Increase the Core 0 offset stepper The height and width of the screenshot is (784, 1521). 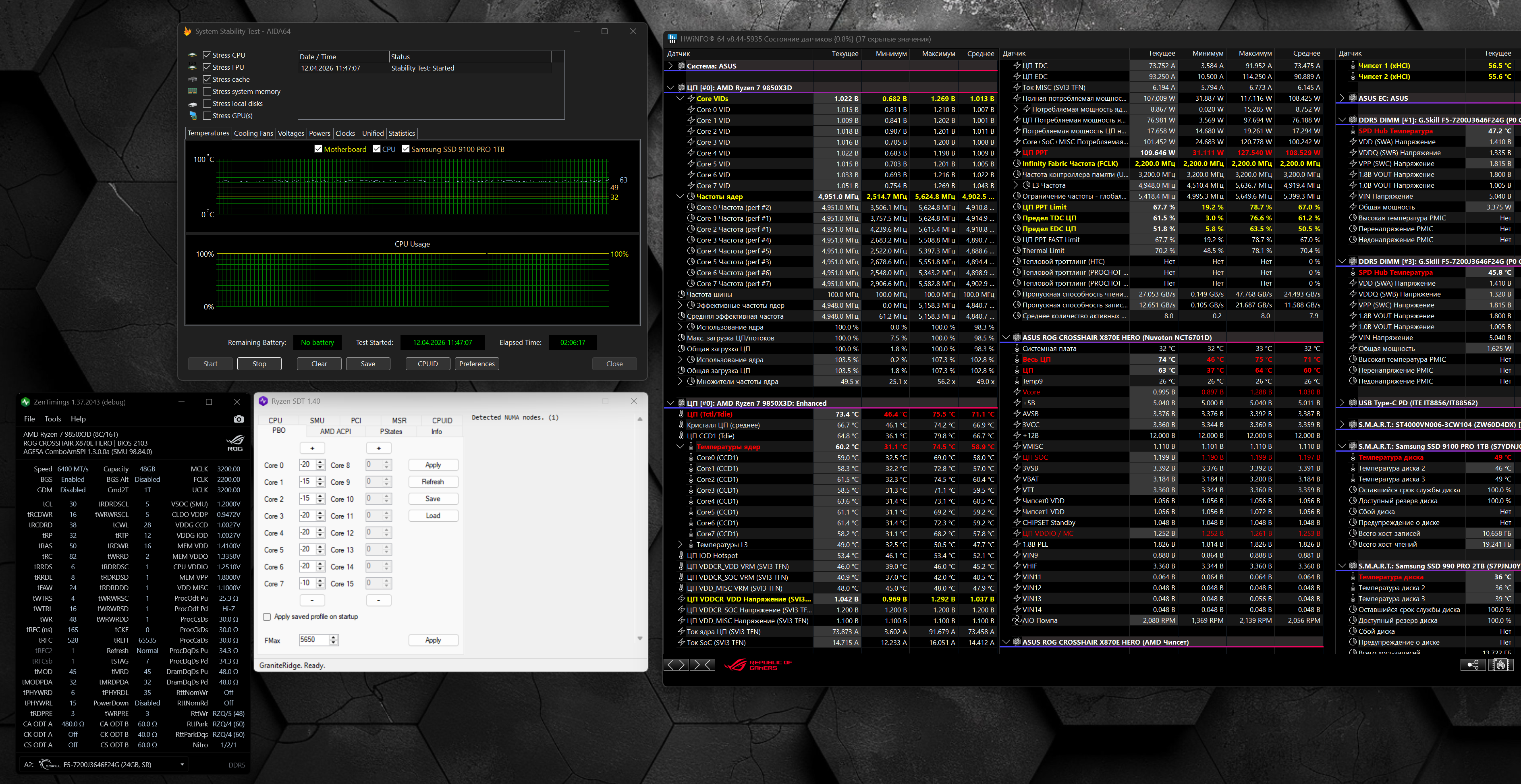pyautogui.click(x=320, y=462)
